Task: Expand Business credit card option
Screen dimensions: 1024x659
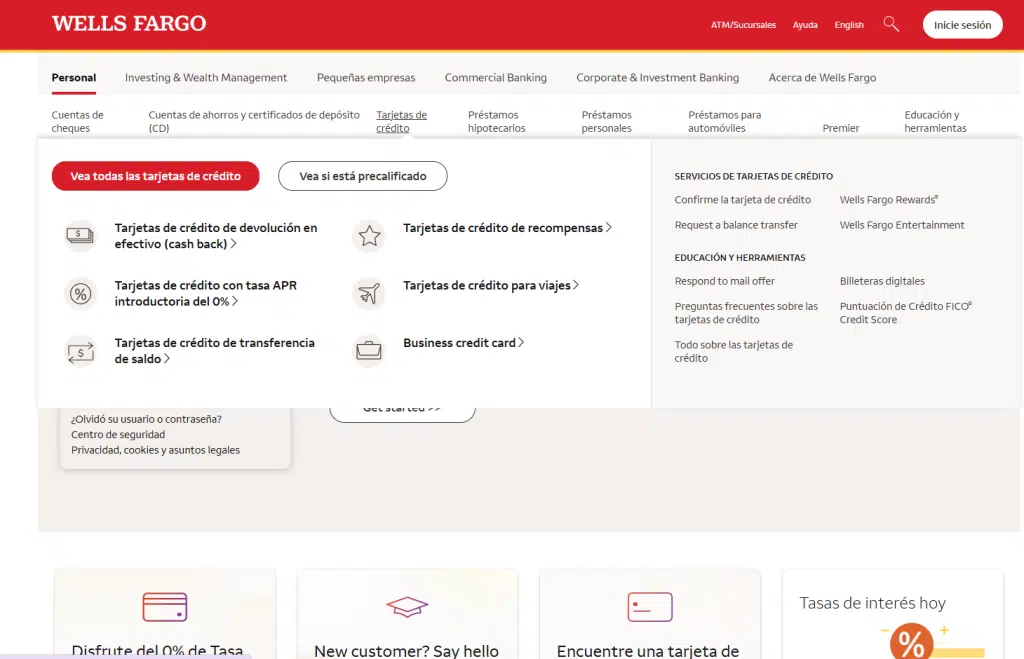Action: point(463,343)
